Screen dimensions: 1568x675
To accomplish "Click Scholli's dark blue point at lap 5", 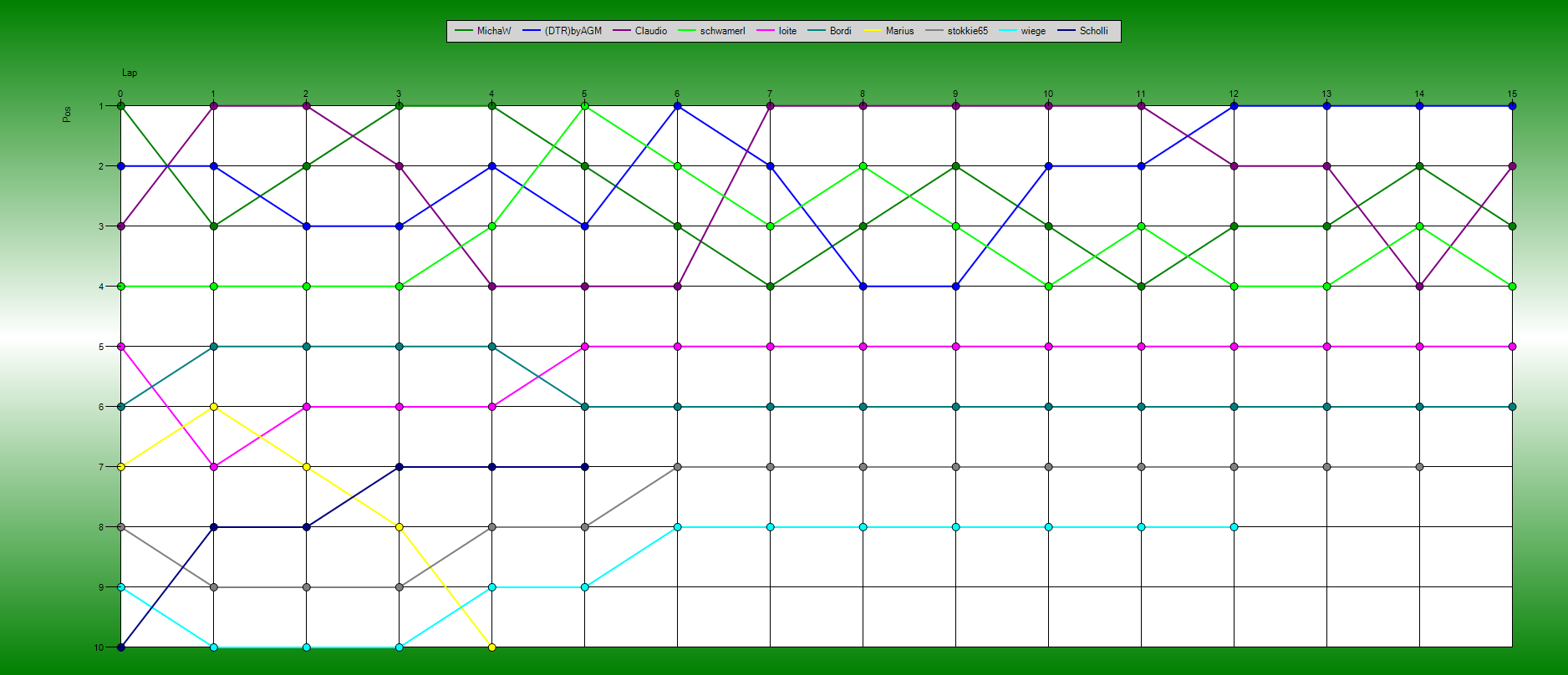I will tap(584, 467).
